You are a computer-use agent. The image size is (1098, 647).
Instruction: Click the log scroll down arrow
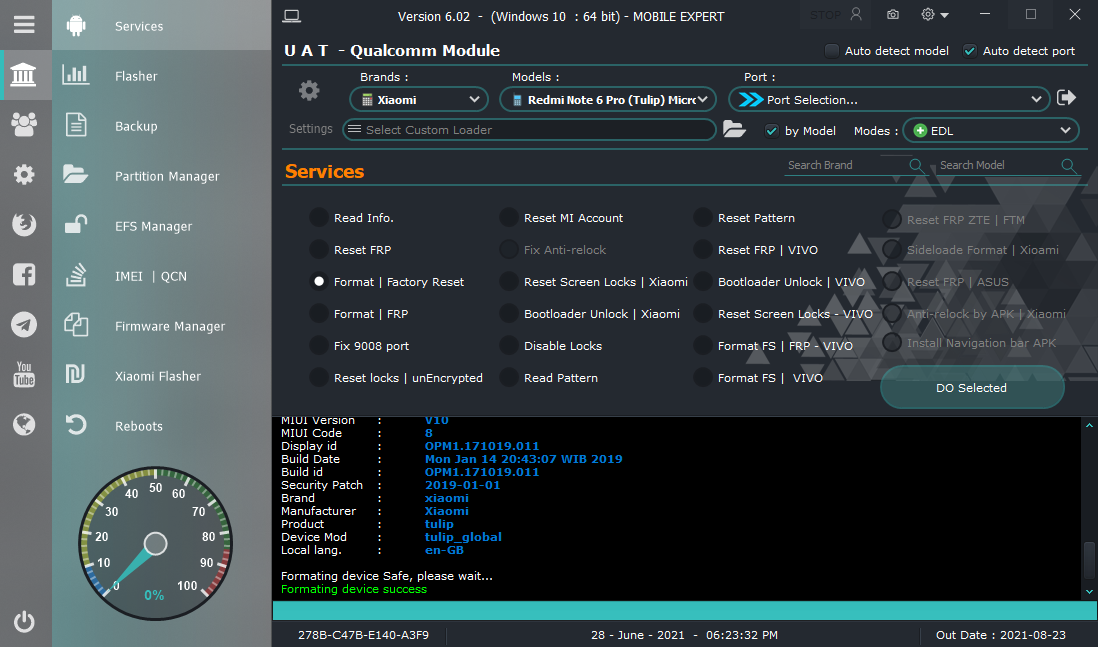(x=1089, y=592)
